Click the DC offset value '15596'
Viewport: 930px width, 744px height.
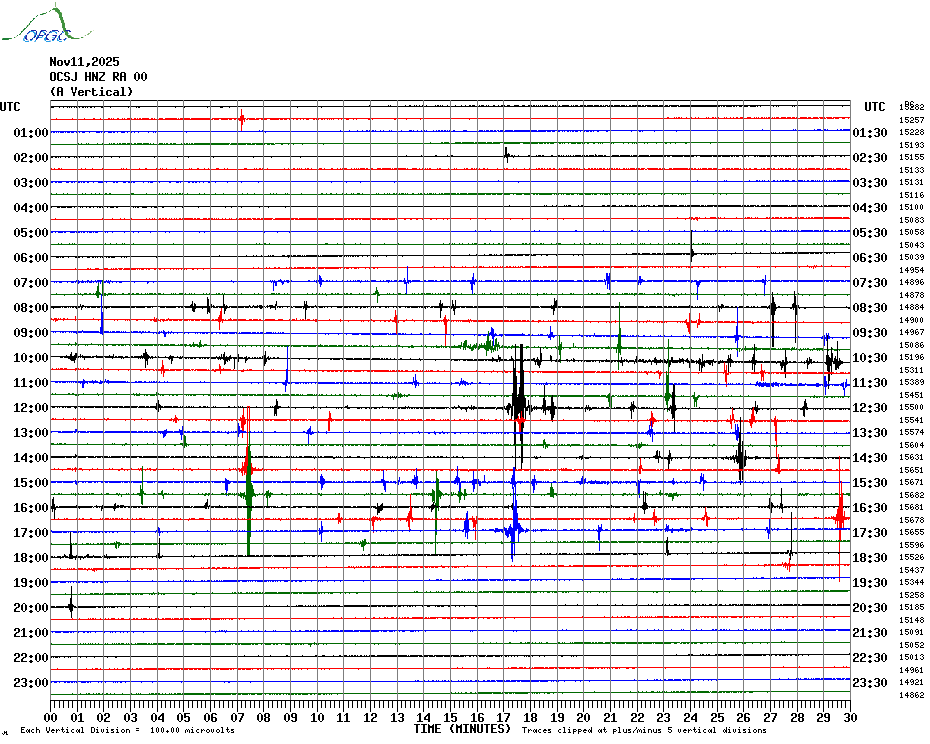(x=912, y=545)
